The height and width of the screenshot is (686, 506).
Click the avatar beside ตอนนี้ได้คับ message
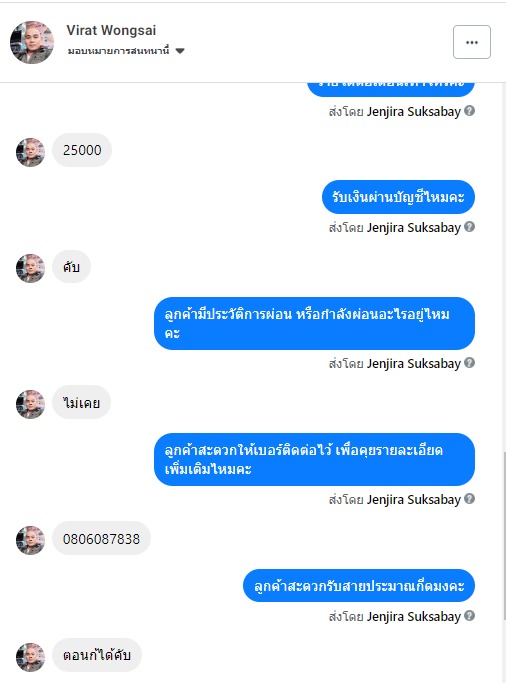(x=30, y=657)
